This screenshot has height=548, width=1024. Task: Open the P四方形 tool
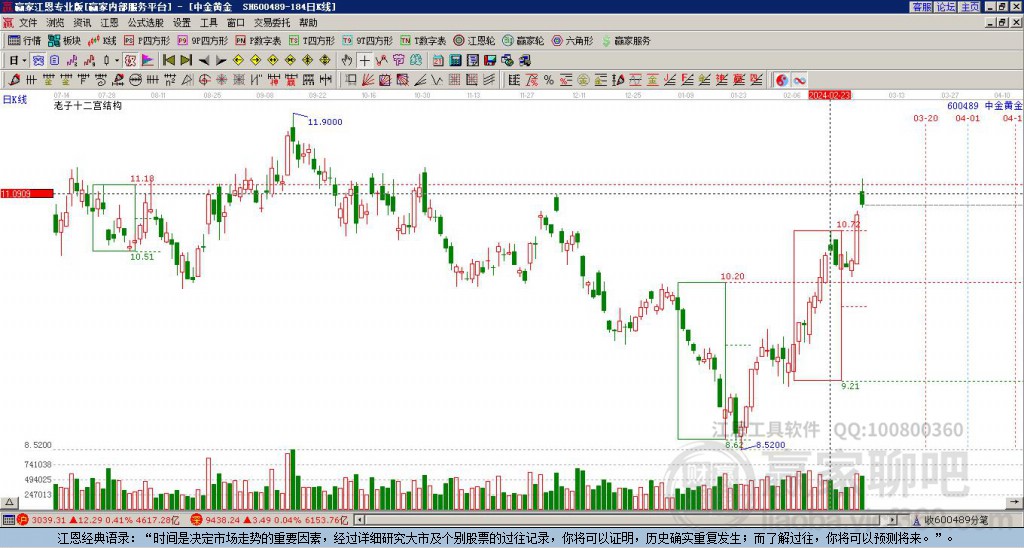pos(147,40)
